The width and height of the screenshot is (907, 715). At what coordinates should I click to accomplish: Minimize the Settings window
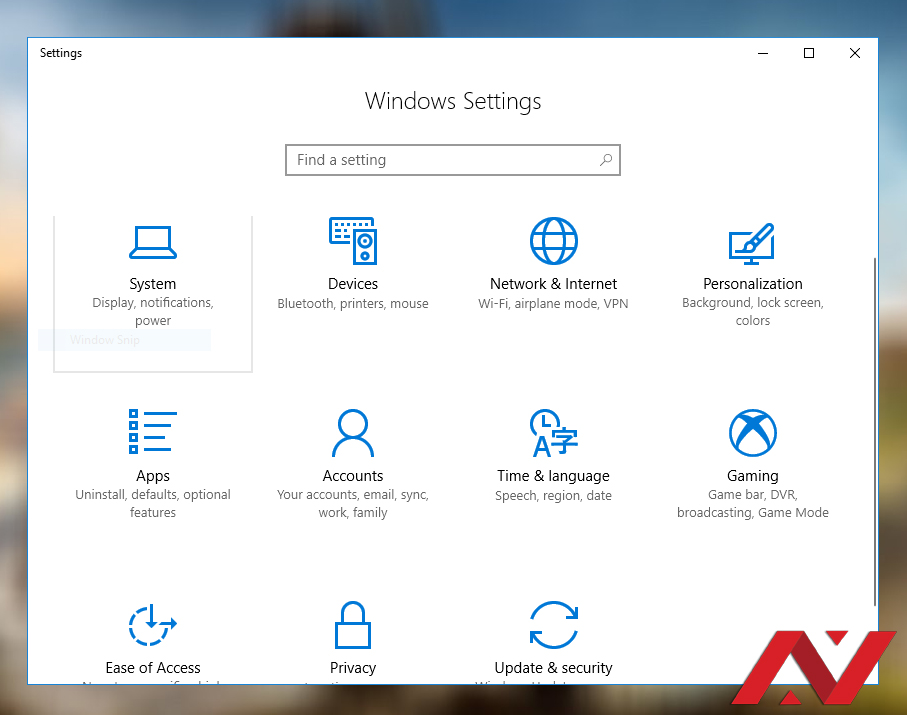click(764, 53)
